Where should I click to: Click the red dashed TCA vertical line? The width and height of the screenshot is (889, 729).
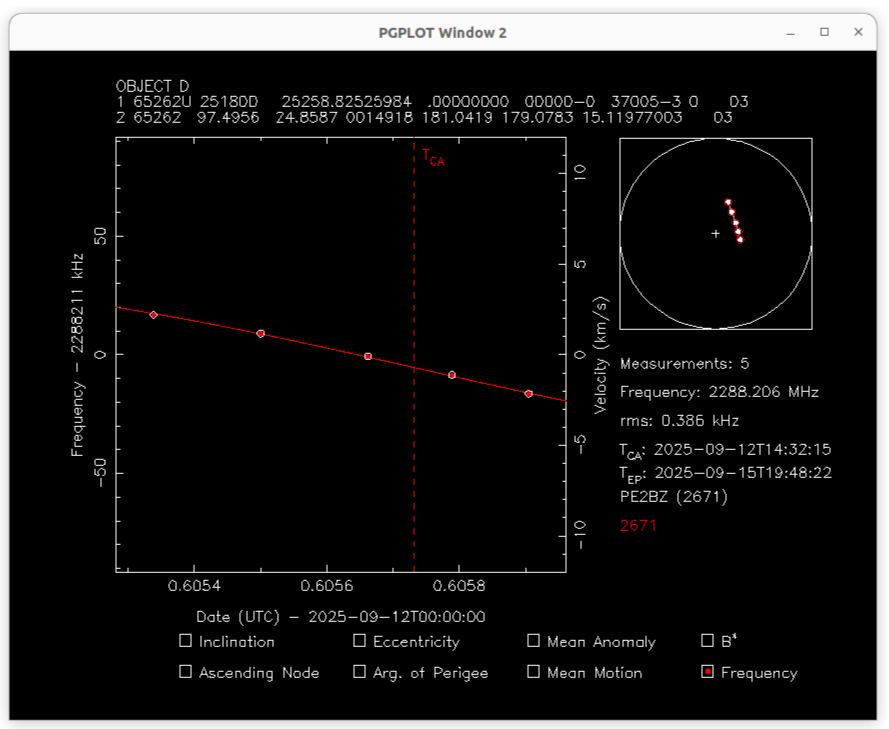[x=414, y=450]
